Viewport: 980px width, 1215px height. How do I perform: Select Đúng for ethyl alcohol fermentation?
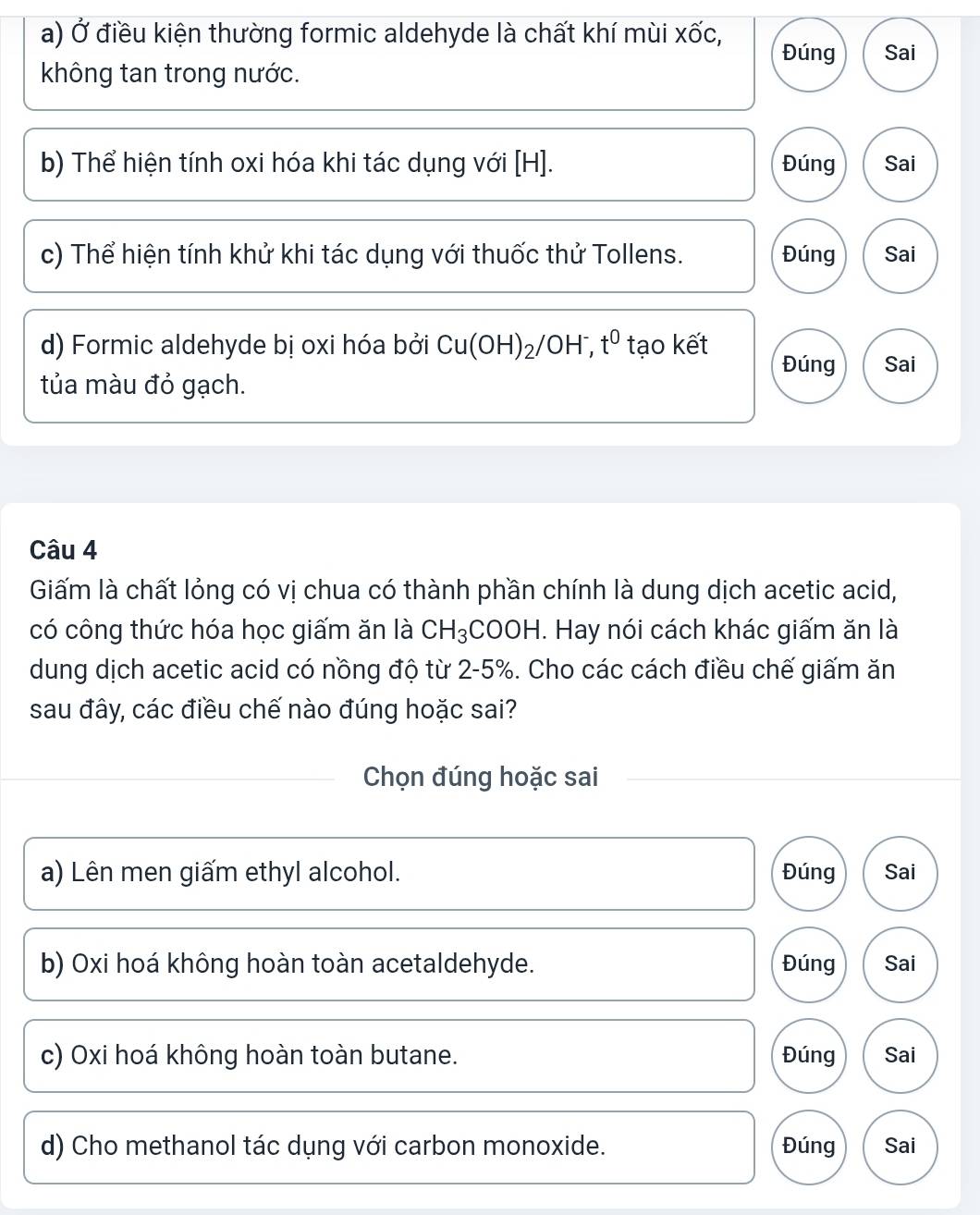pos(808,872)
